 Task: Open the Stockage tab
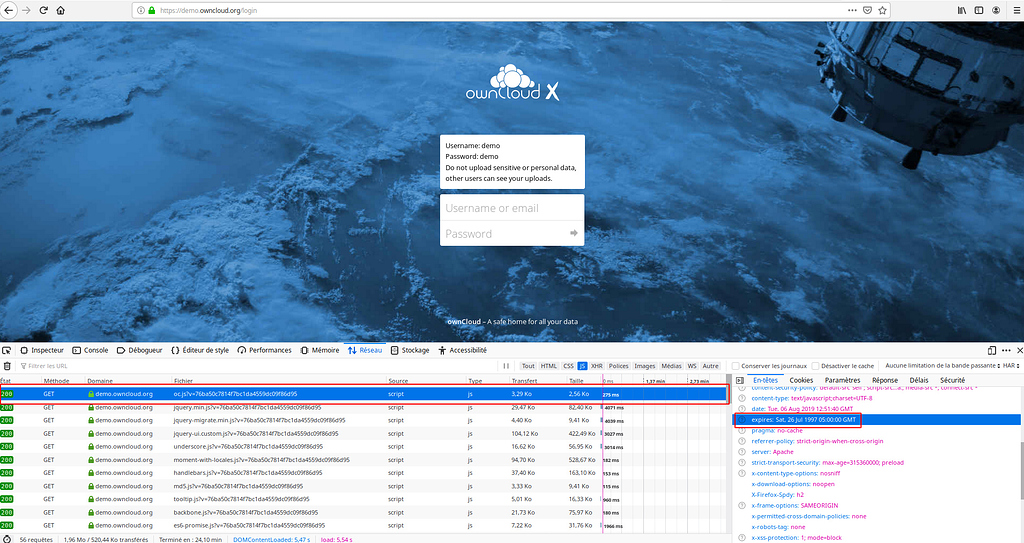(x=410, y=350)
